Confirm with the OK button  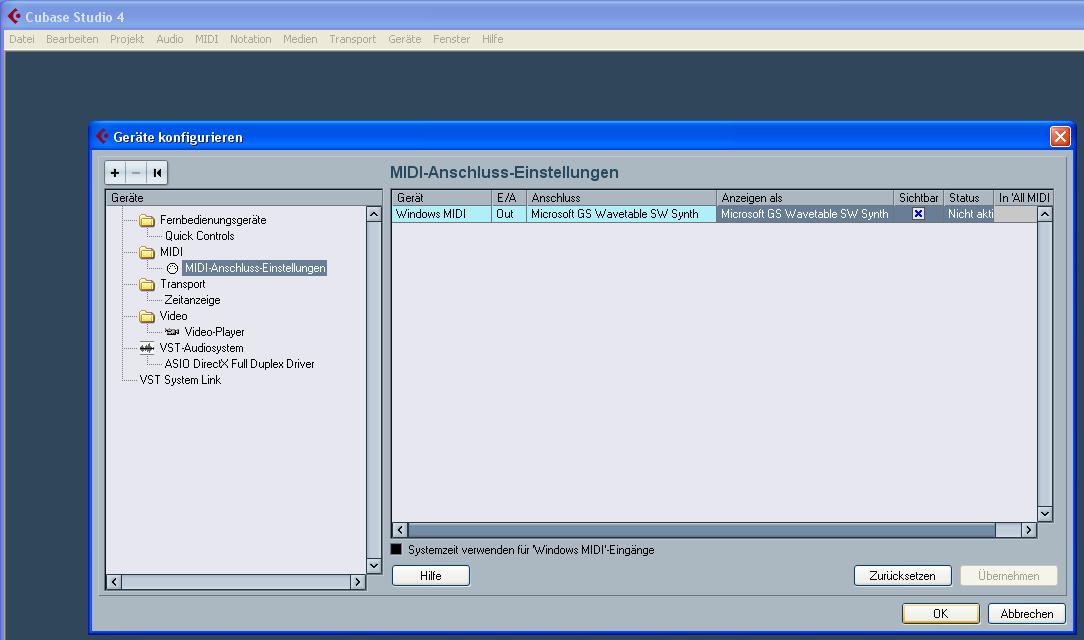(940, 614)
